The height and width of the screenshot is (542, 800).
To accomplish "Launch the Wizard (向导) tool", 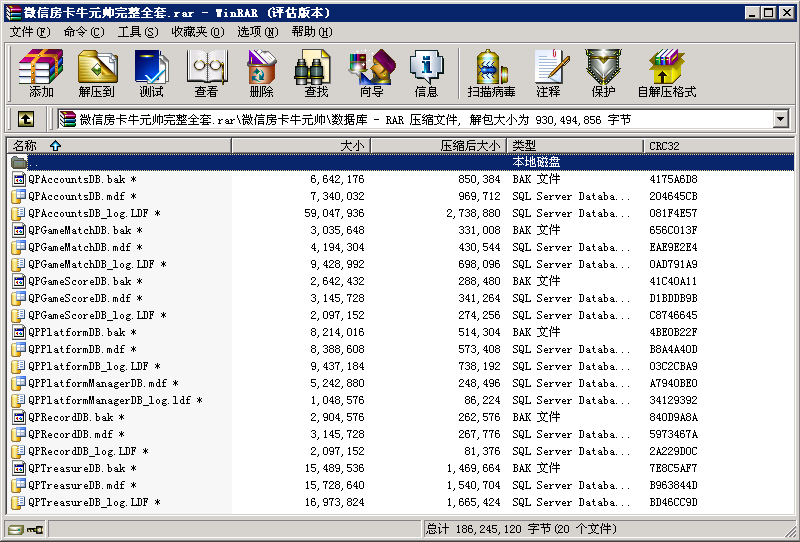I will coord(371,73).
